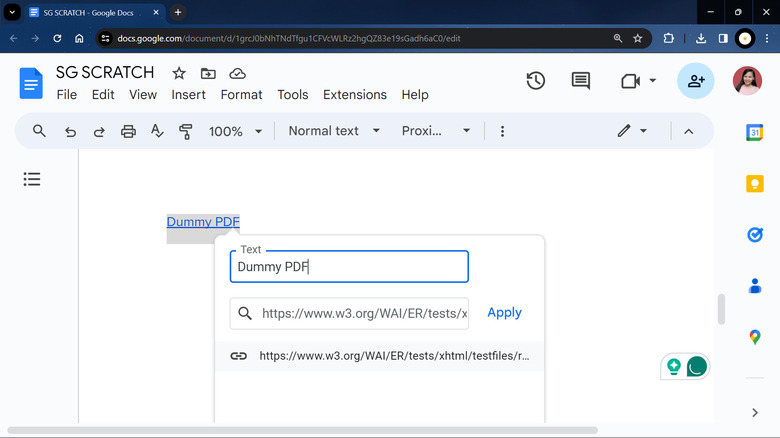This screenshot has height=438, width=780.
Task: Click the Share add-person button
Action: pos(695,81)
